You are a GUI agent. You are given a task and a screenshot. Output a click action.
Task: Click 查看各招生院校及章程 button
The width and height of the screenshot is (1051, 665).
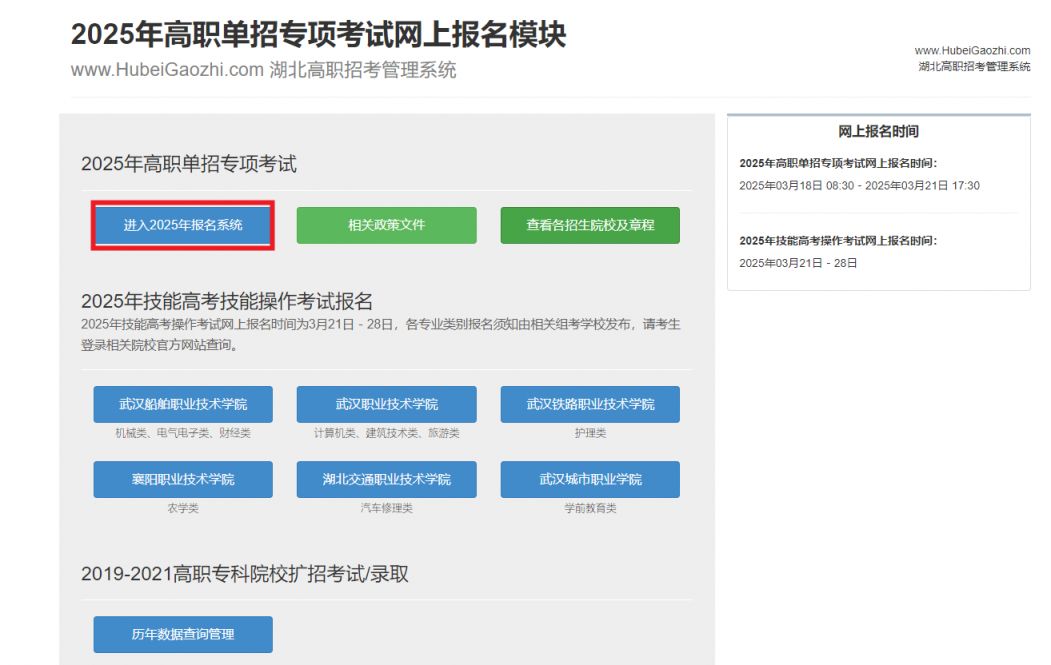pos(590,225)
